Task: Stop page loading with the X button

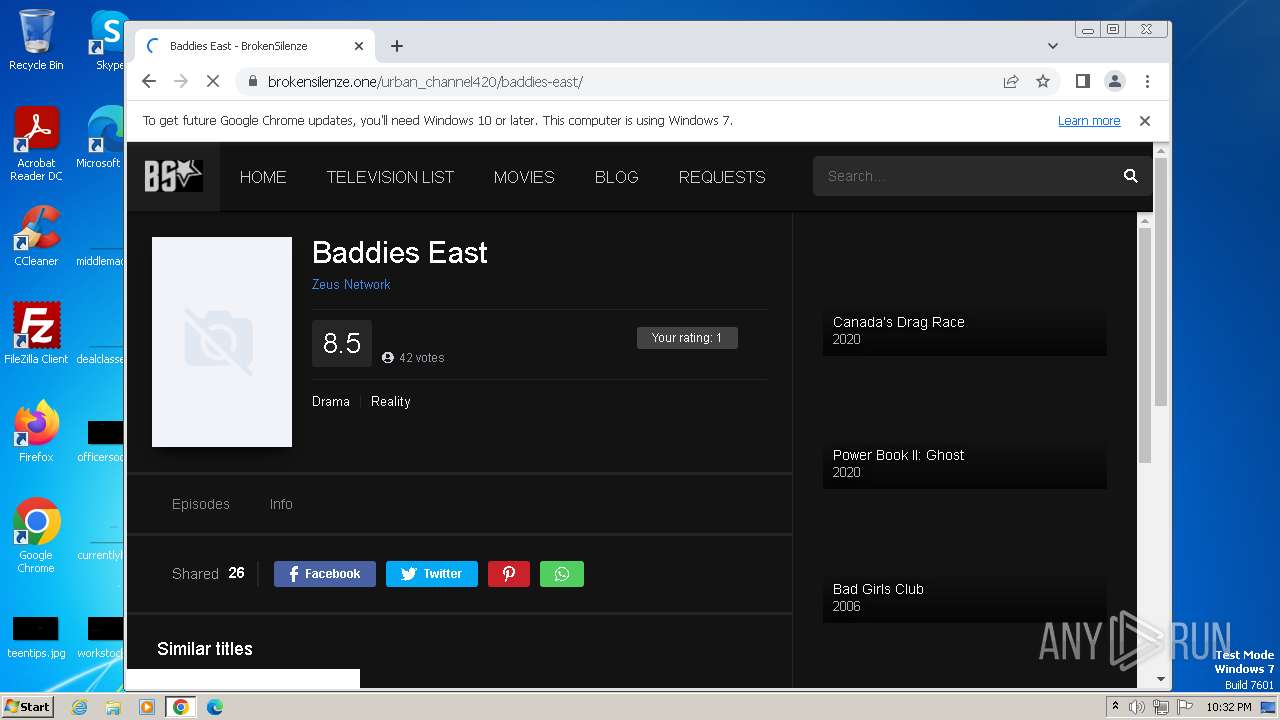Action: [x=212, y=82]
